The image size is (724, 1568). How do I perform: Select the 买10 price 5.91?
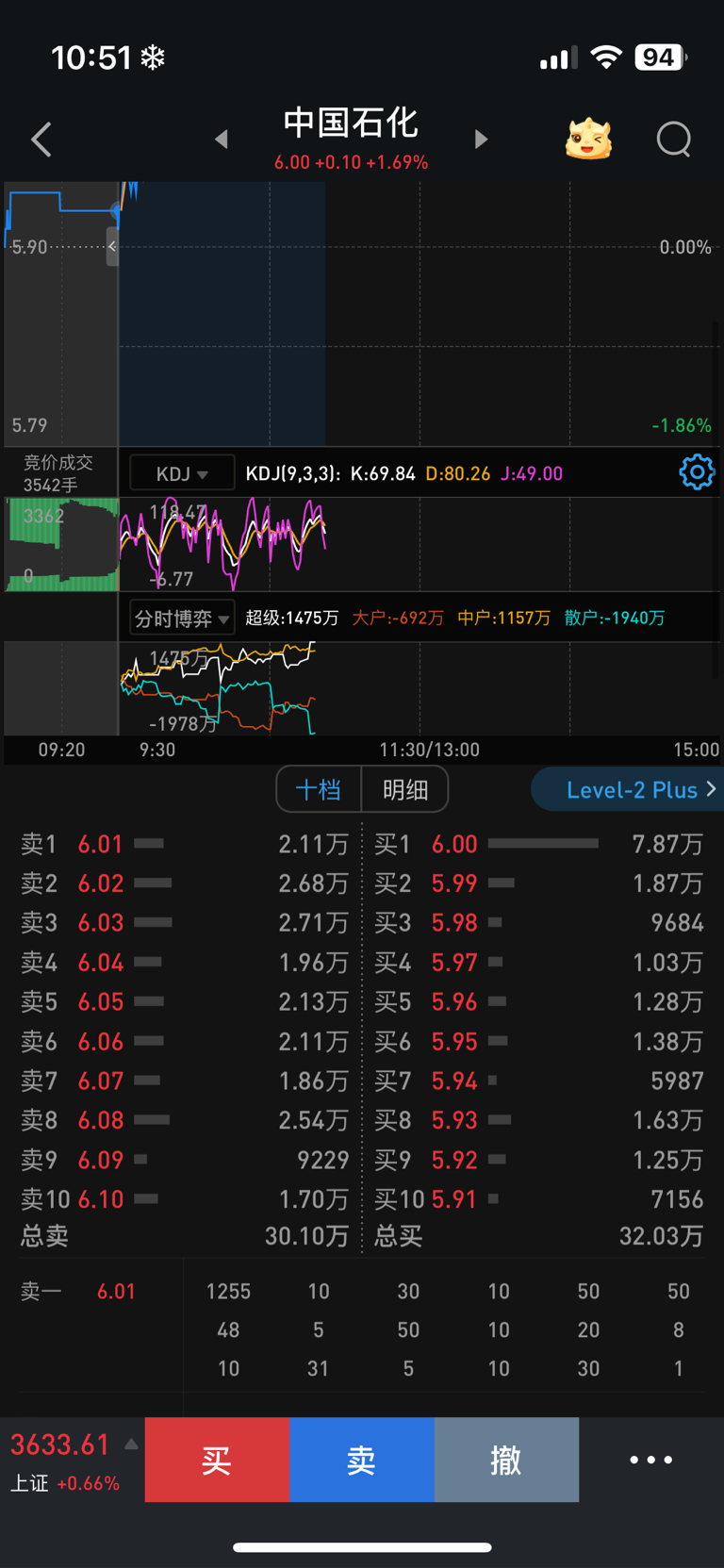[454, 1199]
